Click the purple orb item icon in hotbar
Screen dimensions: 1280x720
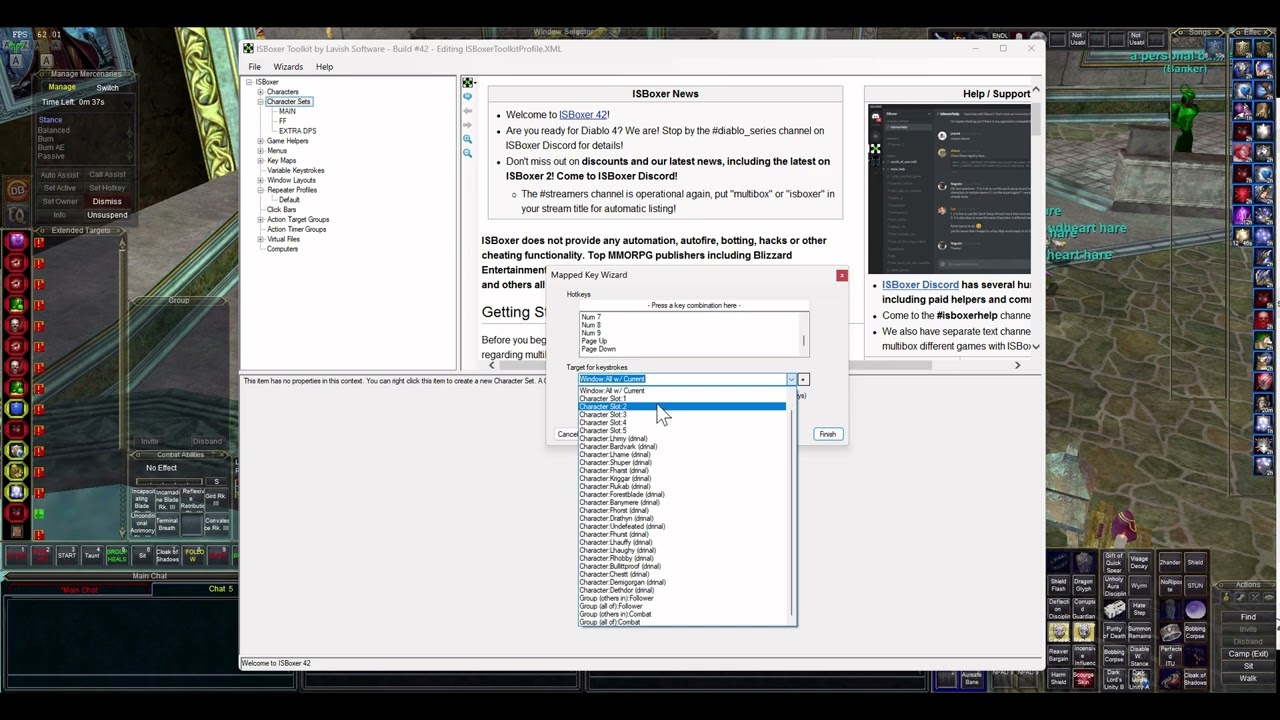(x=1196, y=609)
